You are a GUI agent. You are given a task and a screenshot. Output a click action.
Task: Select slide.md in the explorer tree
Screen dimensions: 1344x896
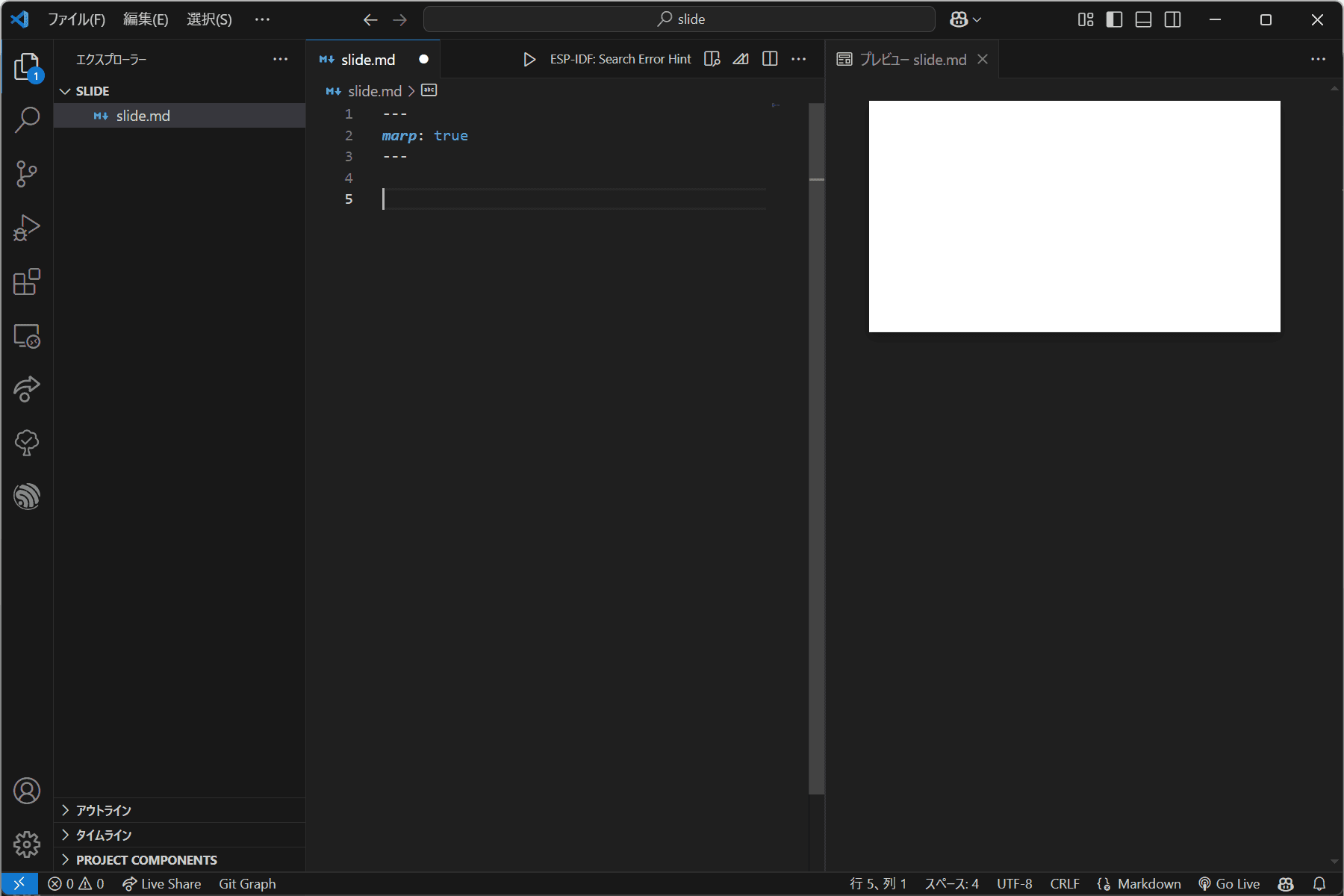pyautogui.click(x=143, y=116)
